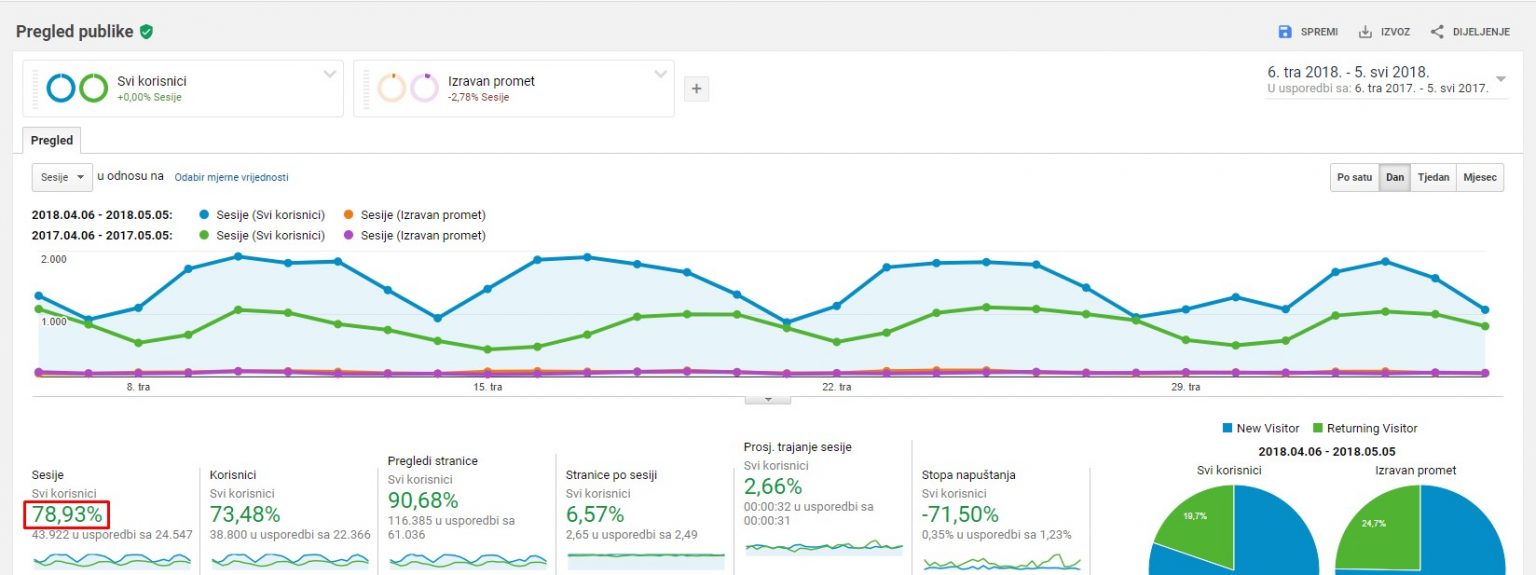This screenshot has height=575, width=1536.
Task: Click the Izravan promet segment donut icons
Action: [408, 88]
